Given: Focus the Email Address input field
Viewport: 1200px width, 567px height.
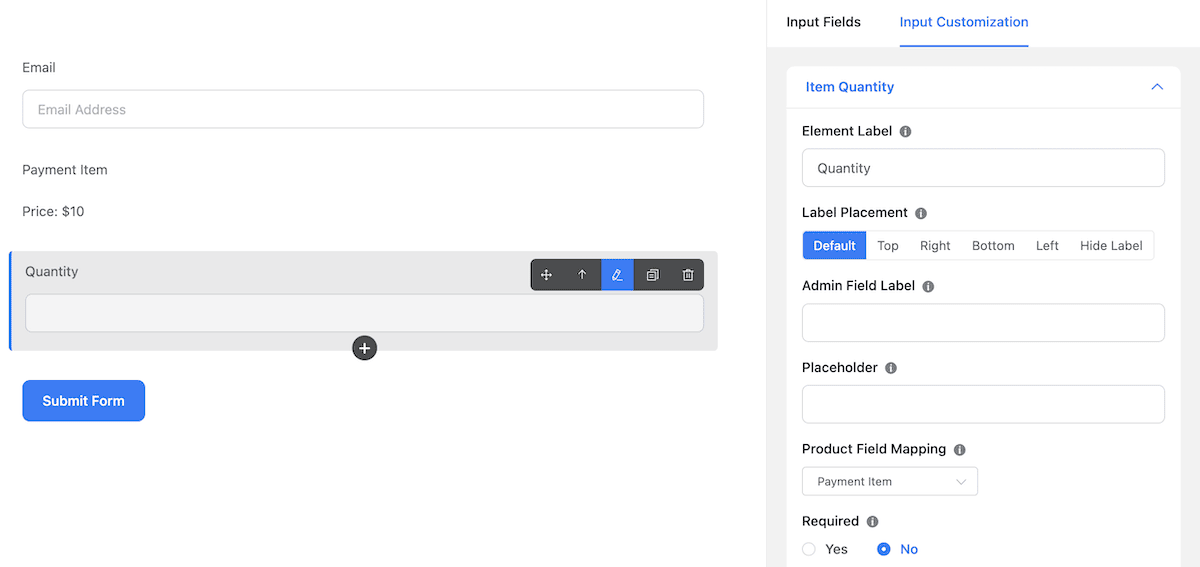Looking at the screenshot, I should point(363,110).
